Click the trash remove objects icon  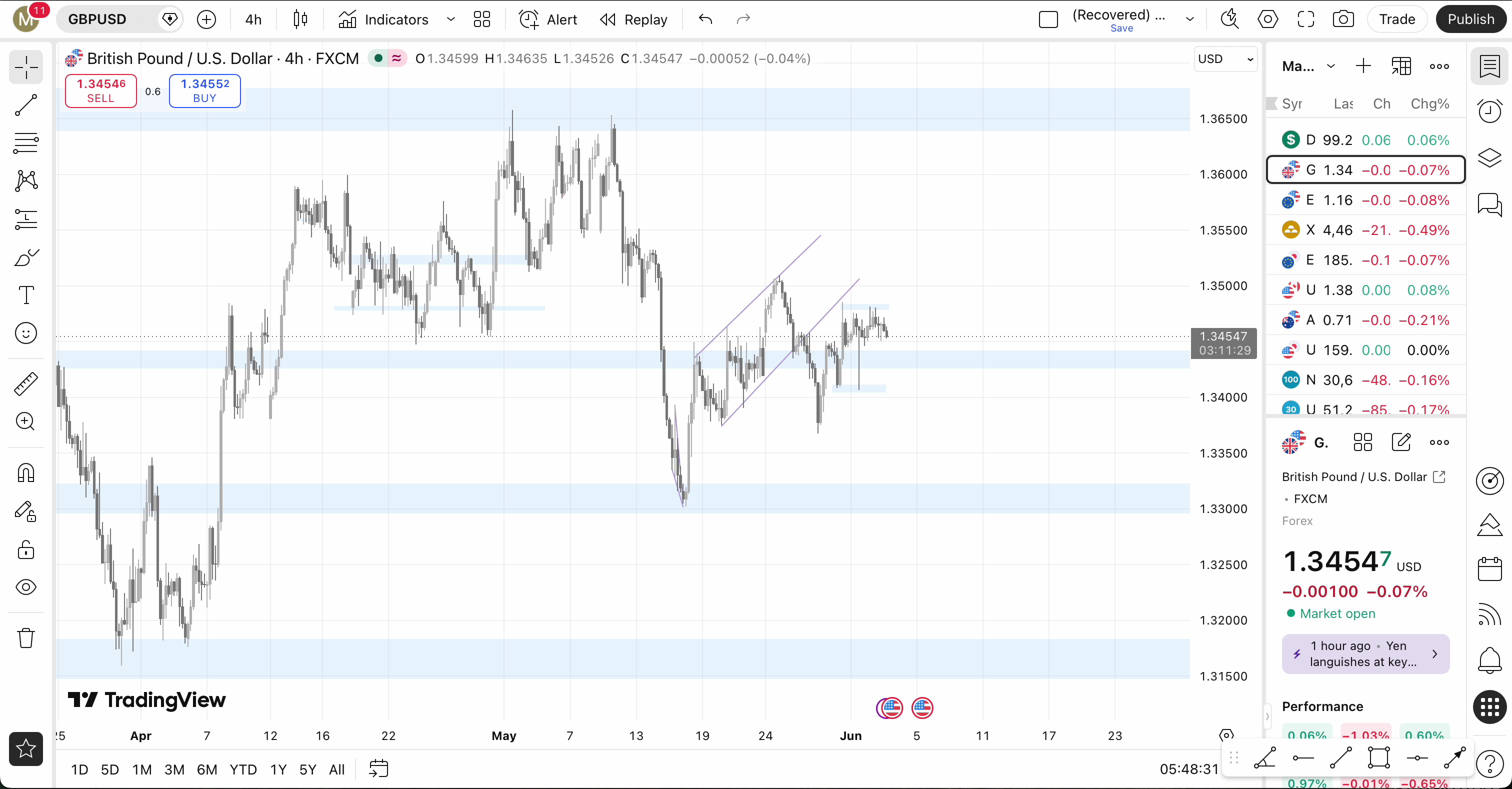(26, 637)
